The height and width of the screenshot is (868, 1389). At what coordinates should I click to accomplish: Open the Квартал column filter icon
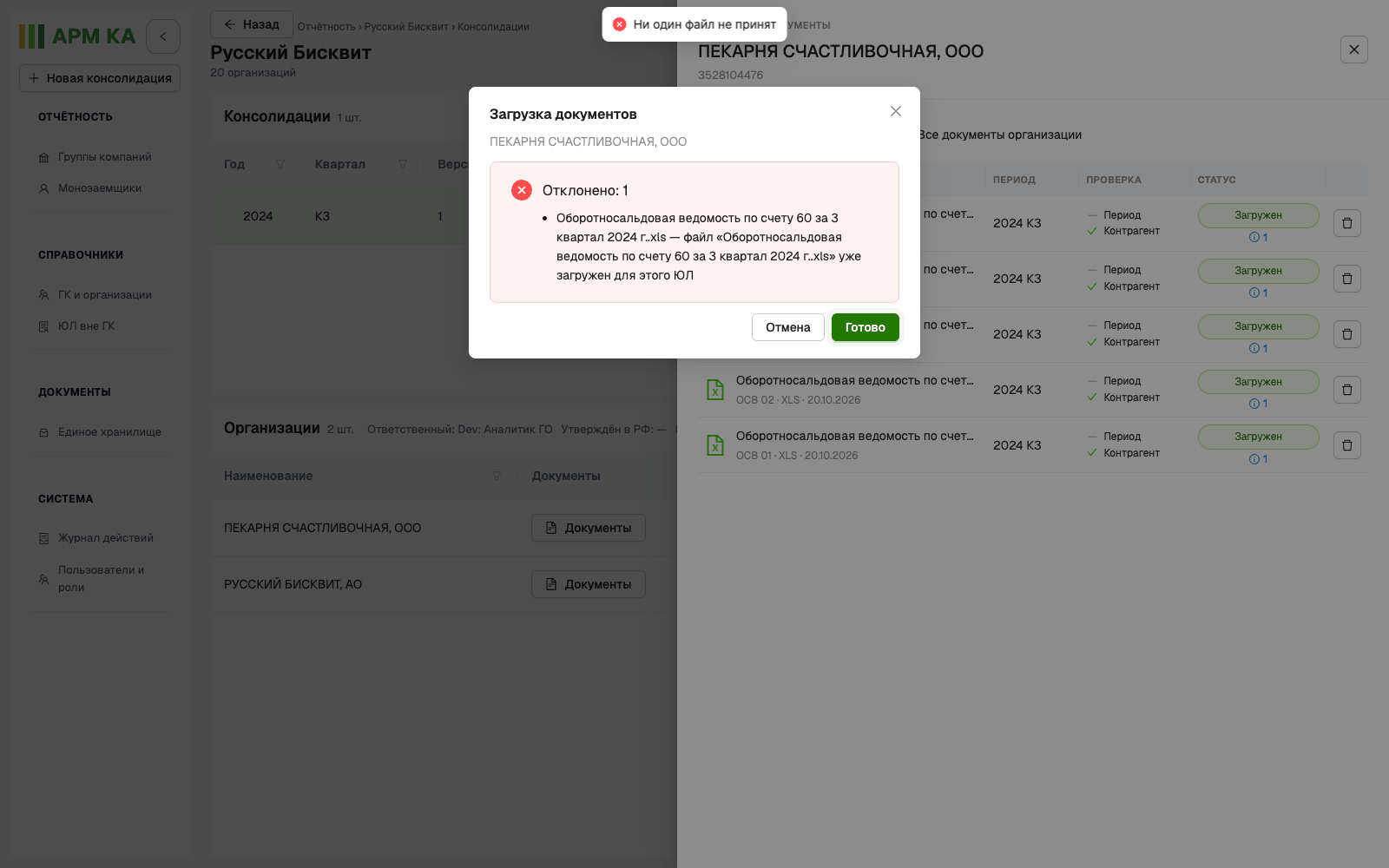(403, 164)
